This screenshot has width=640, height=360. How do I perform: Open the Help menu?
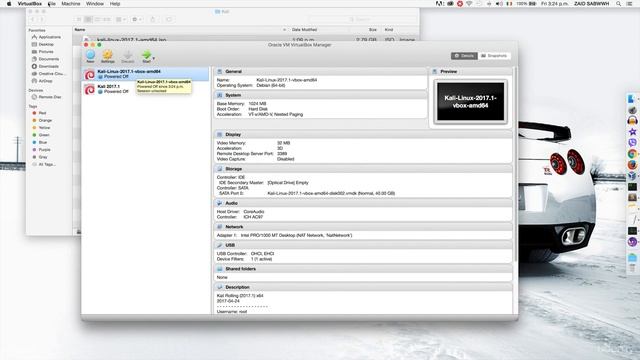(x=115, y=4)
